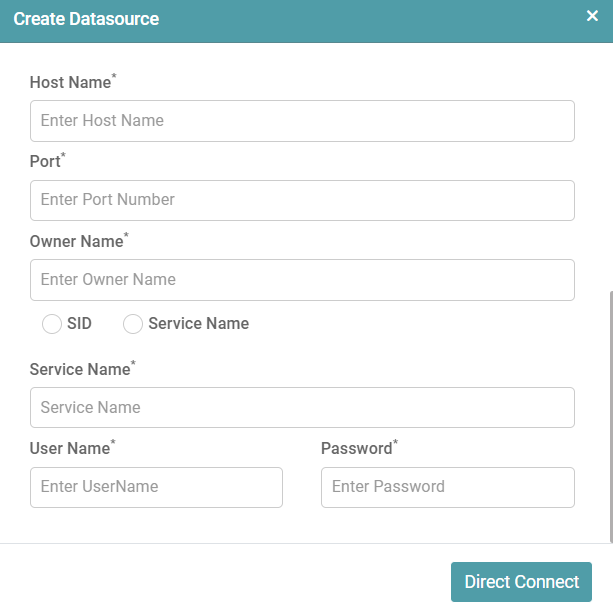This screenshot has width=613, height=615.
Task: Click the Host Name field label
Action: click(70, 82)
